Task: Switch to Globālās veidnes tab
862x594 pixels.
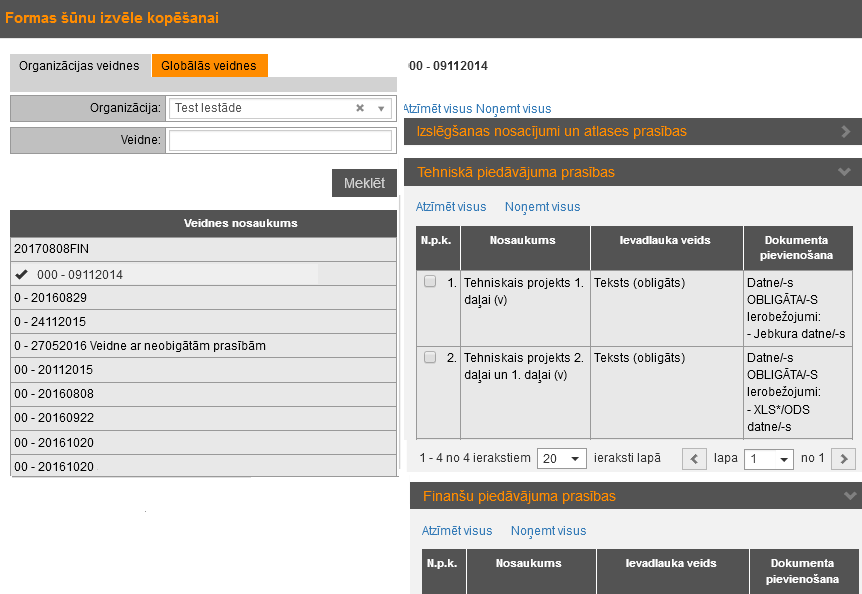Action: point(209,66)
